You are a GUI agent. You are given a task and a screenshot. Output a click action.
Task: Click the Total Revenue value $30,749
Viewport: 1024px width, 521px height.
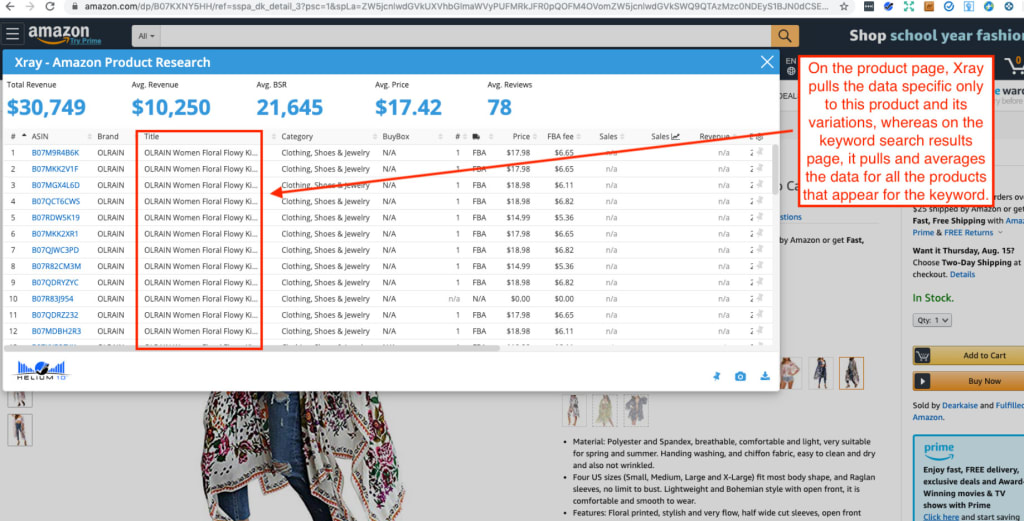[46, 107]
